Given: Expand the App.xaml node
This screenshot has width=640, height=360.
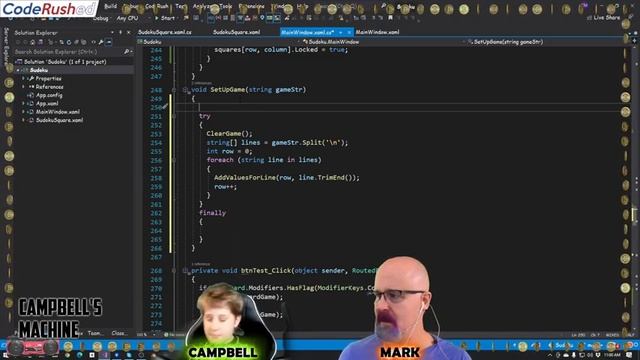Looking at the screenshot, I should click(x=24, y=103).
